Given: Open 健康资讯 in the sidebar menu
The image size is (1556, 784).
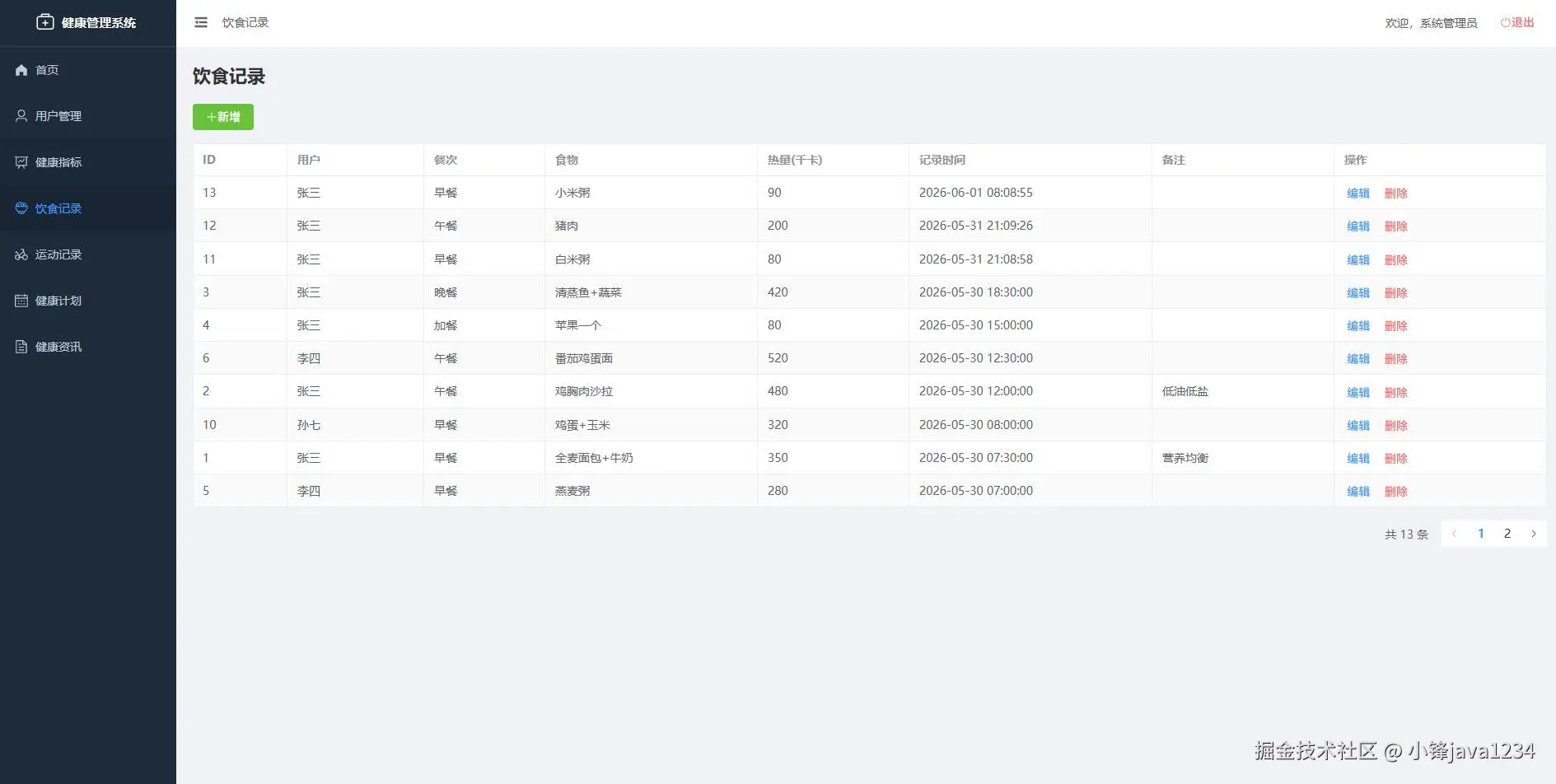Looking at the screenshot, I should click(x=88, y=347).
